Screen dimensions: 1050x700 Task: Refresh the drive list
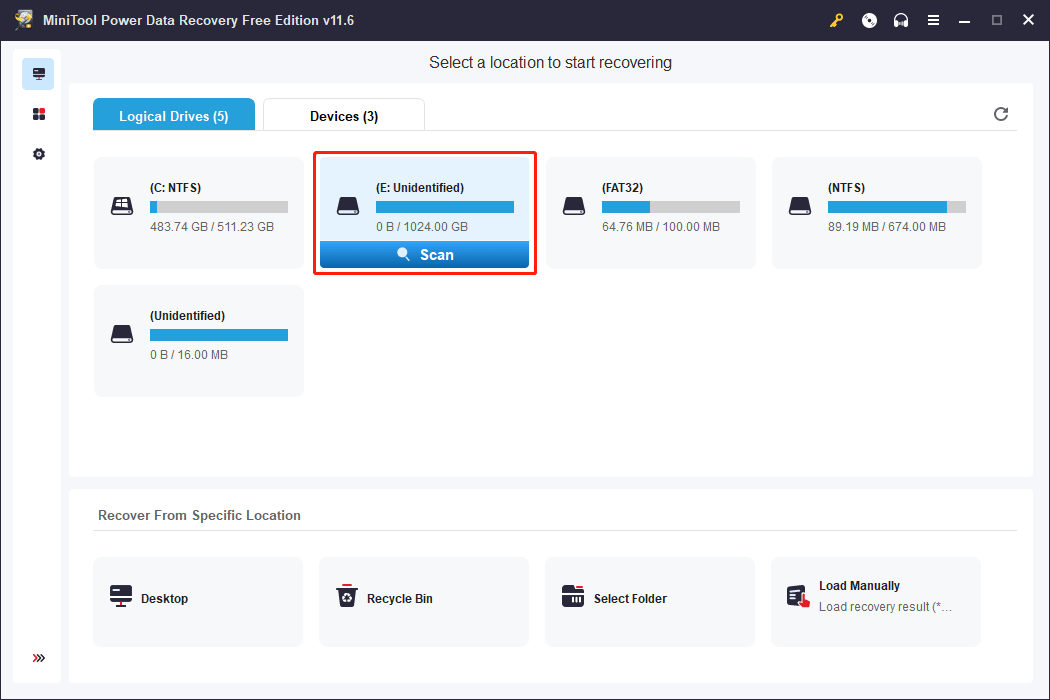point(1000,114)
